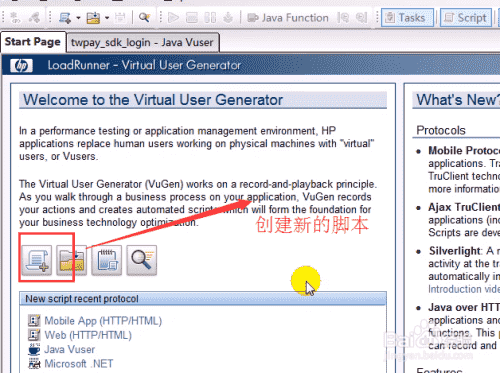Click the greyed Save toolbar icon
The image size is (500, 373).
(120, 18)
